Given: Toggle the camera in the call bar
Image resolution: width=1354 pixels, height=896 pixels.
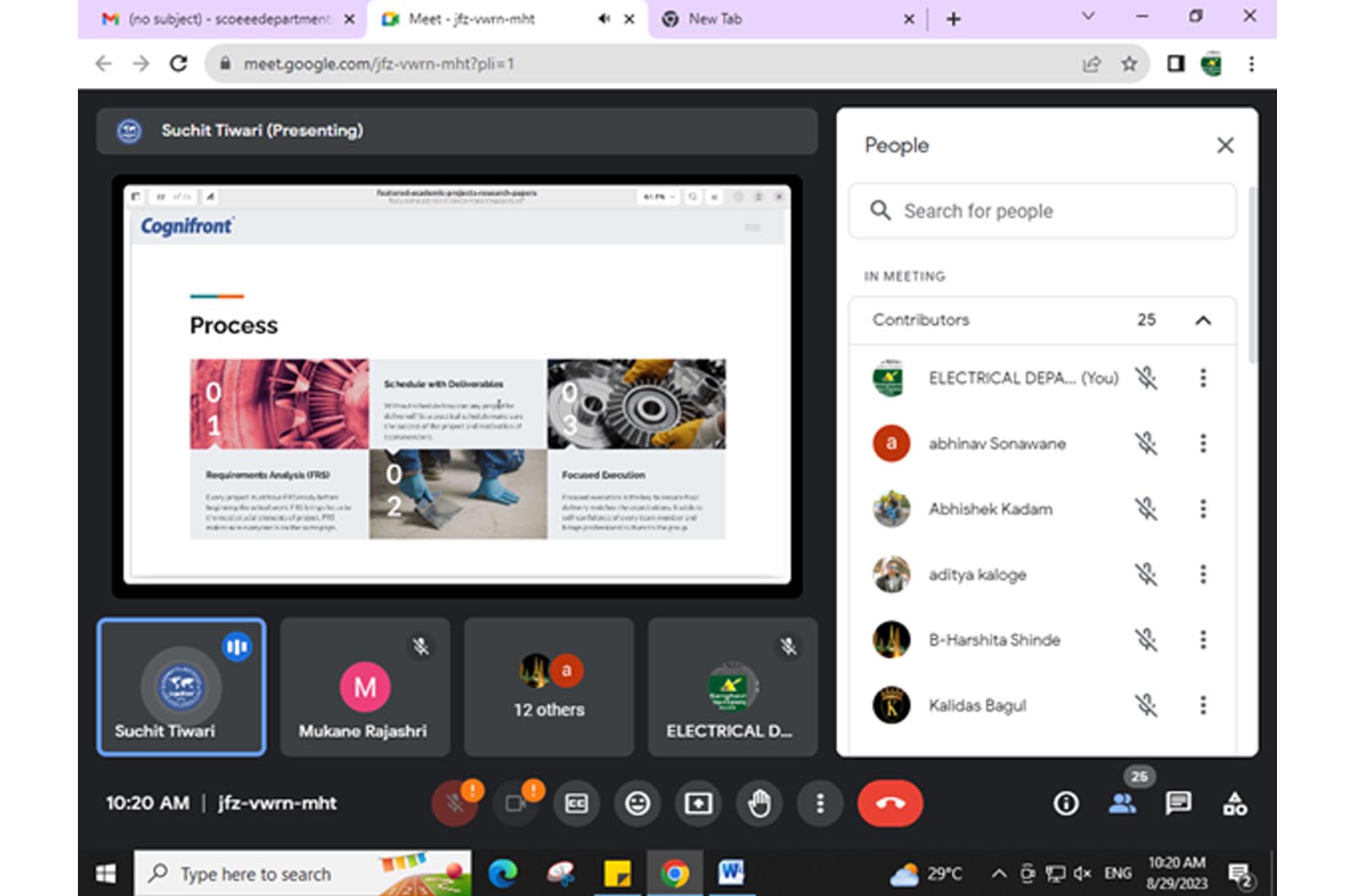Looking at the screenshot, I should coord(515,803).
